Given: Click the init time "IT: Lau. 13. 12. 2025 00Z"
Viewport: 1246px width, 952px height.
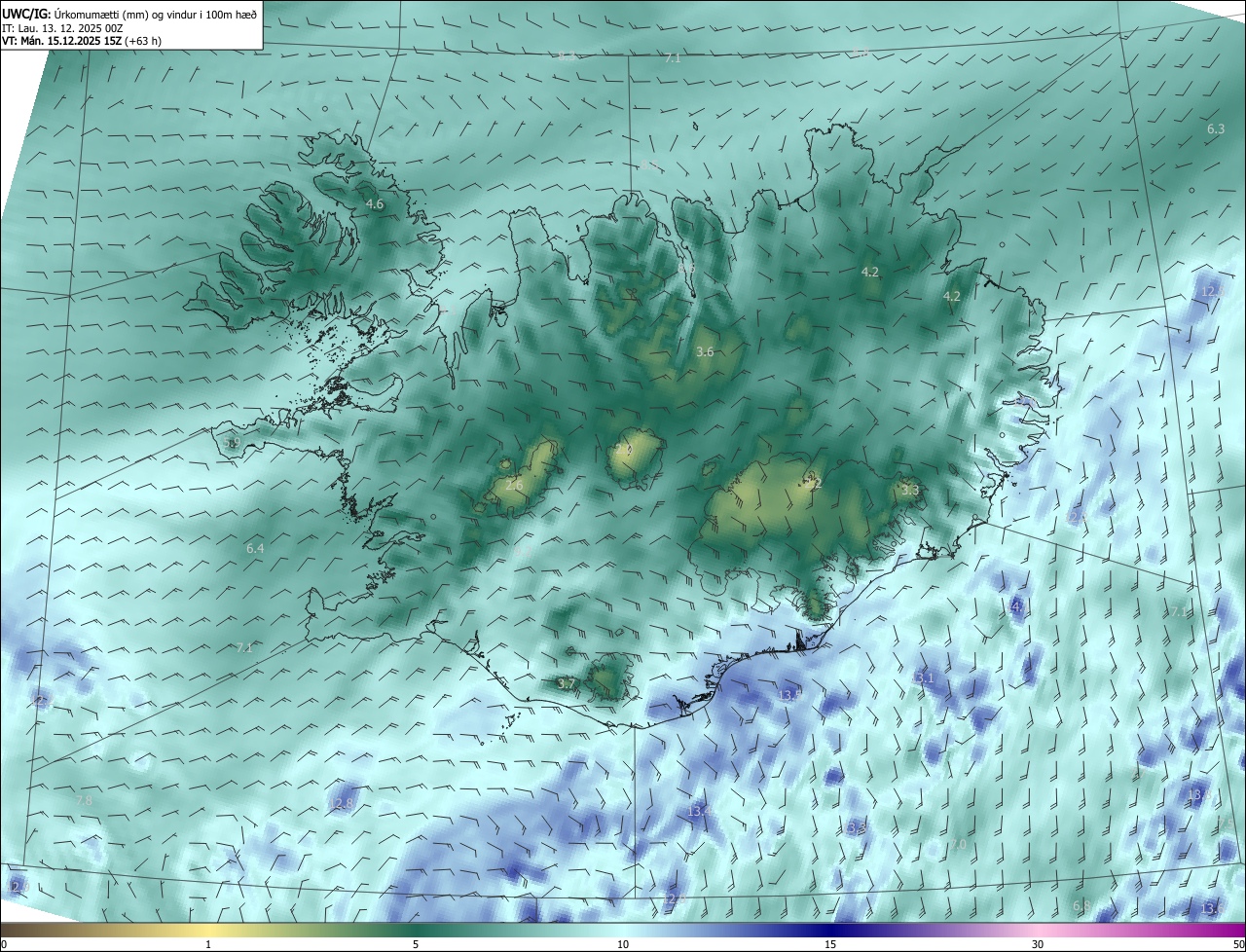Looking at the screenshot, I should tap(62, 28).
